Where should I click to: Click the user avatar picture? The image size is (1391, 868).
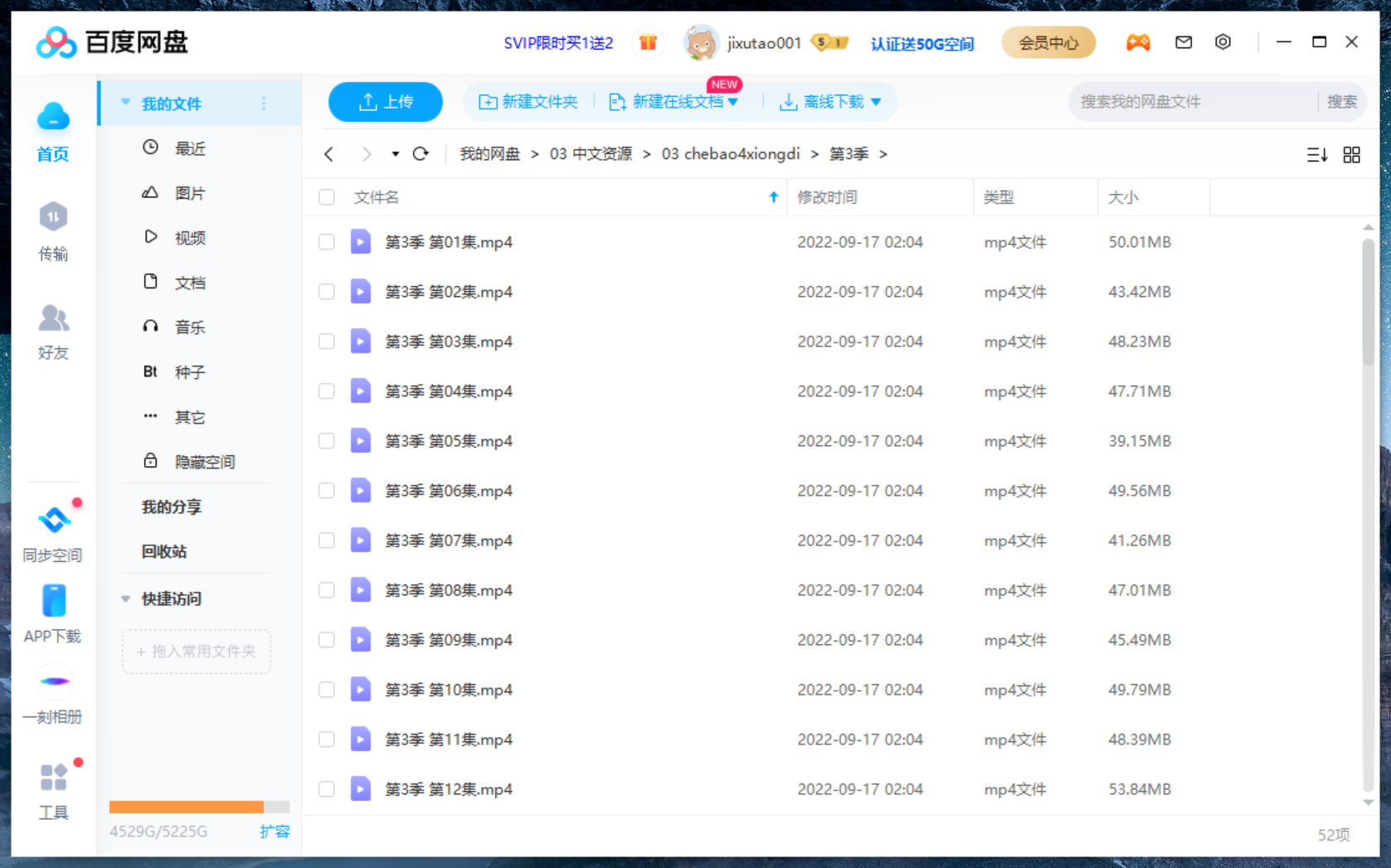(701, 42)
